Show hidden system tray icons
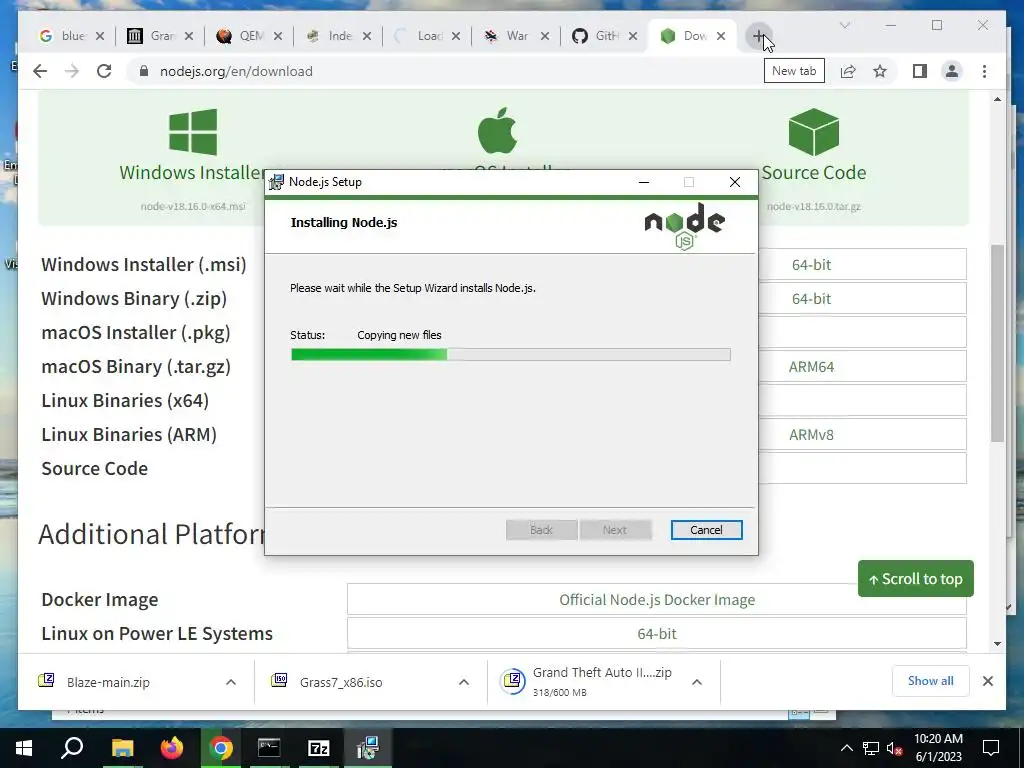 point(846,748)
